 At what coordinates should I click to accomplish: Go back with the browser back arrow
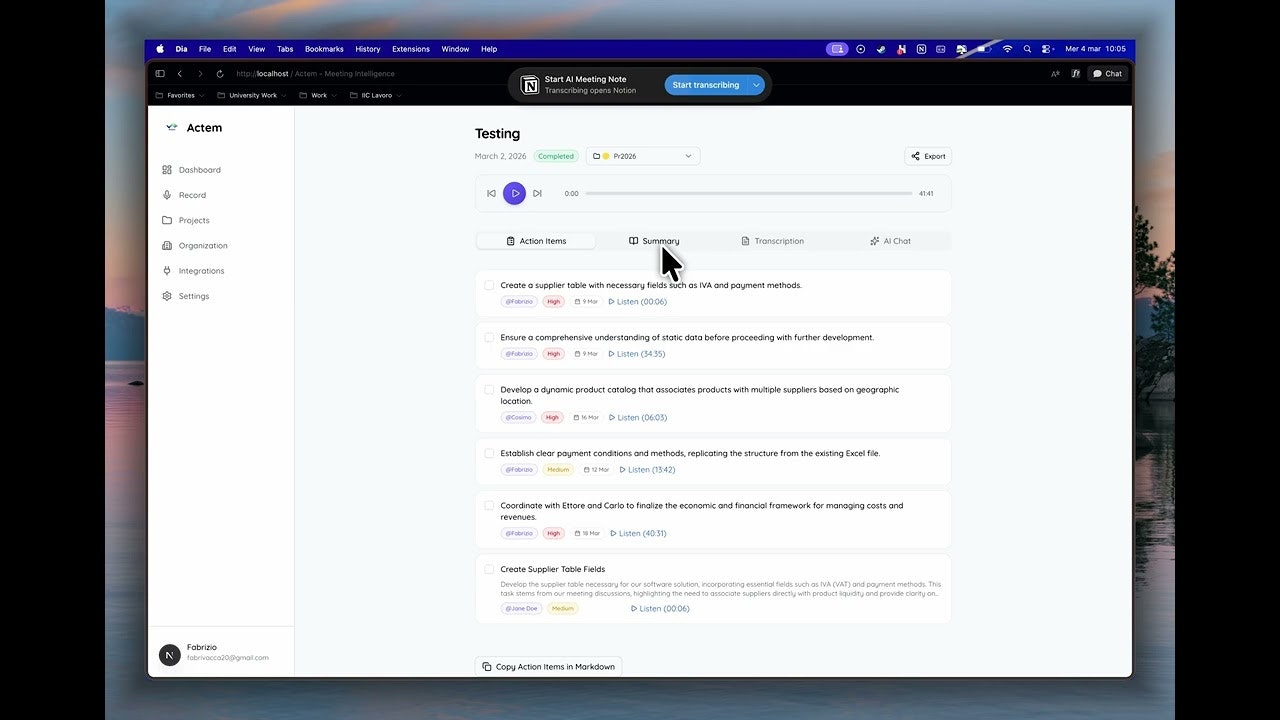[179, 73]
